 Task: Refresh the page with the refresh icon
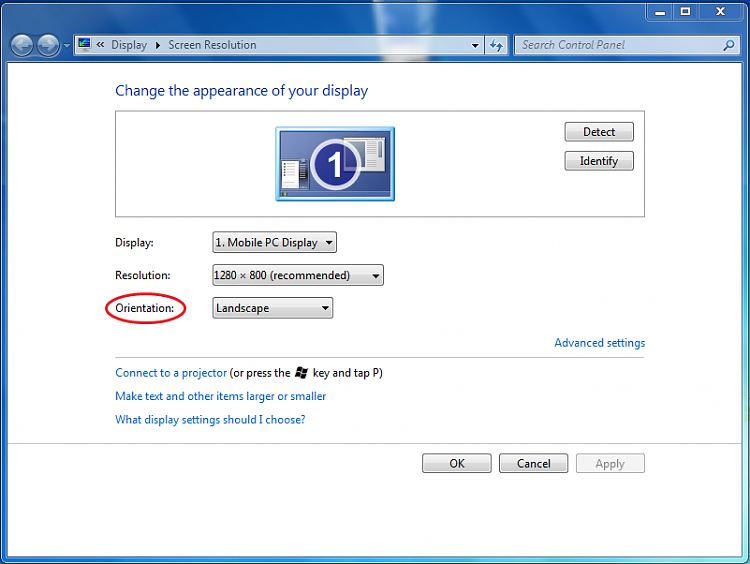[x=496, y=46]
